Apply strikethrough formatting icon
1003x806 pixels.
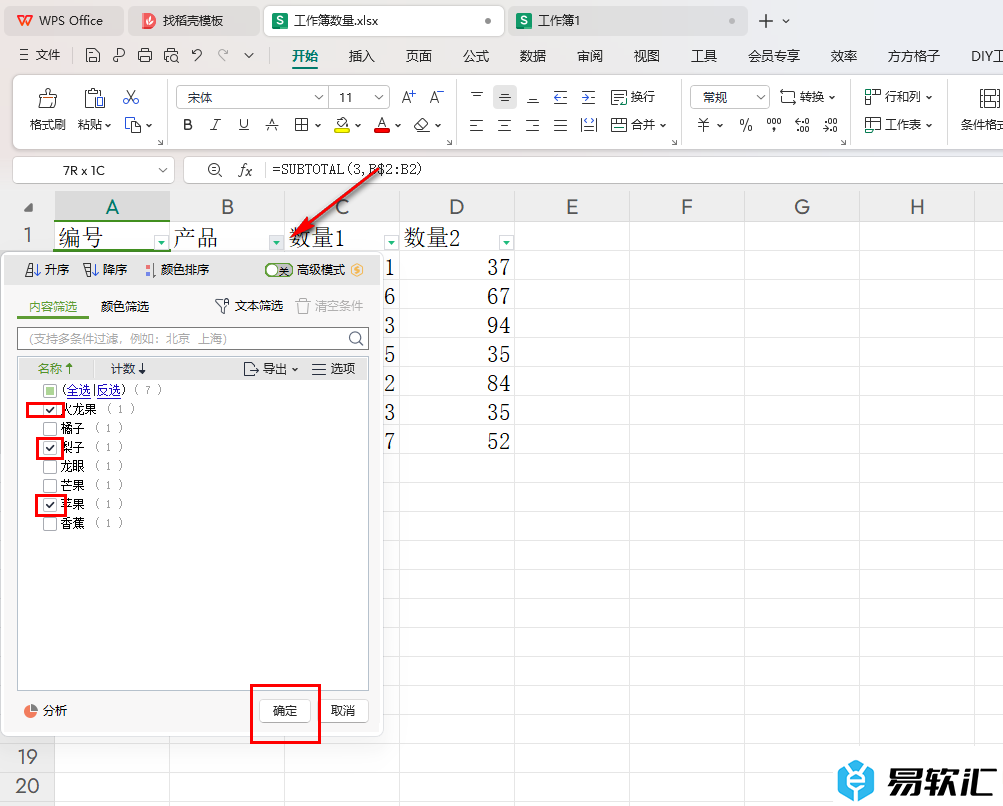272,125
